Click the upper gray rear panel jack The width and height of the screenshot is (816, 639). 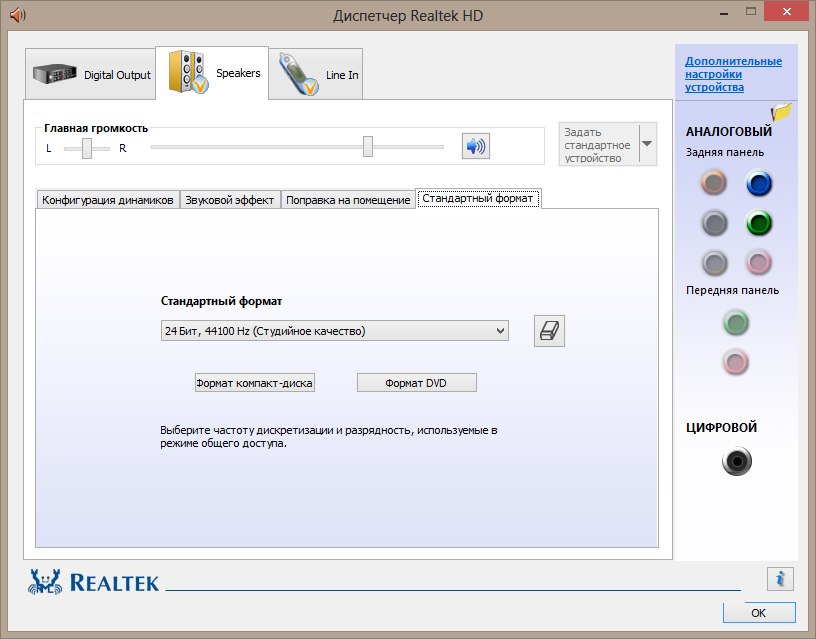coord(714,223)
